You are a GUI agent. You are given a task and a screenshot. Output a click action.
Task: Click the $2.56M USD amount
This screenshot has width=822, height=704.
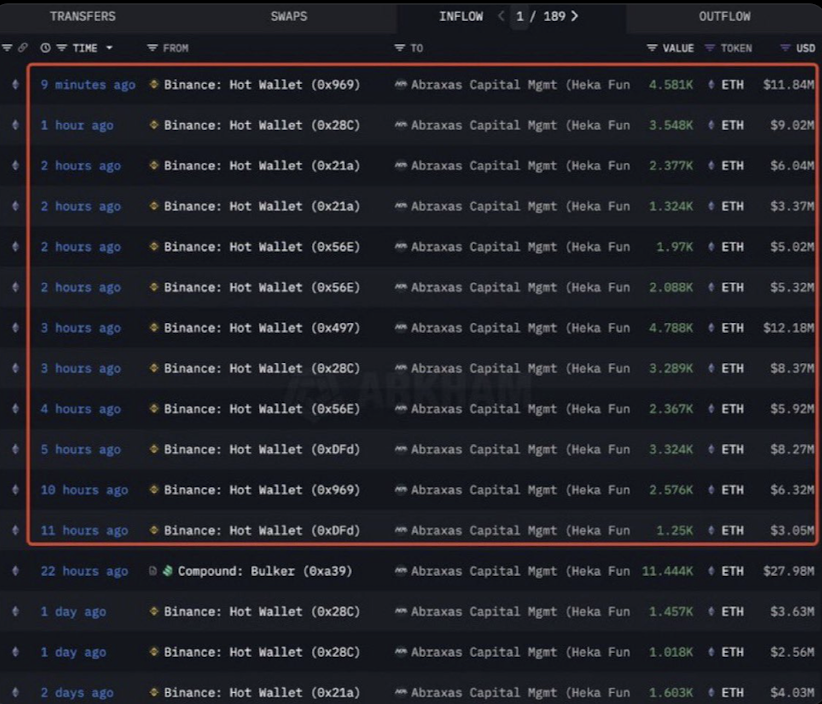pos(793,652)
